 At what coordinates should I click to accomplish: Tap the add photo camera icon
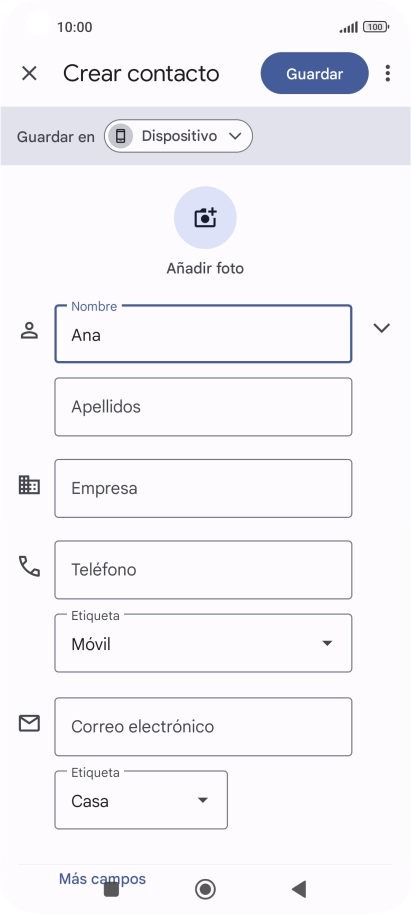pos(205,217)
